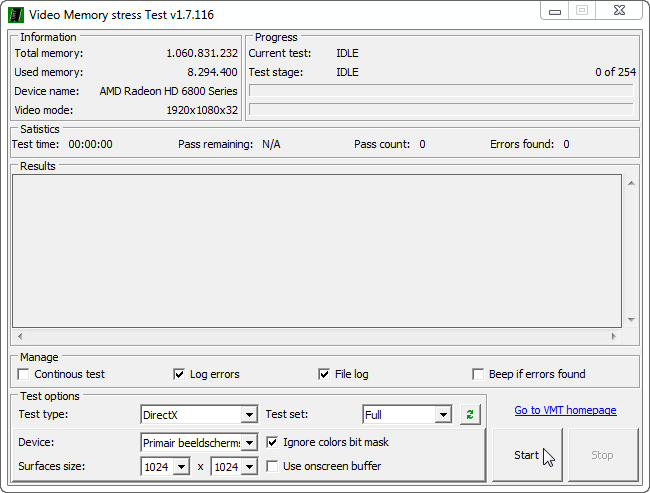Click the total memory value 1.060.831.232
The image size is (650, 493).
click(202, 53)
